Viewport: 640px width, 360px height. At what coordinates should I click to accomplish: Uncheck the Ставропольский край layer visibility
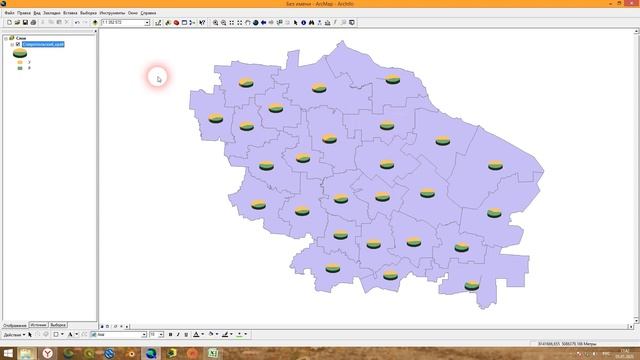pyautogui.click(x=18, y=44)
